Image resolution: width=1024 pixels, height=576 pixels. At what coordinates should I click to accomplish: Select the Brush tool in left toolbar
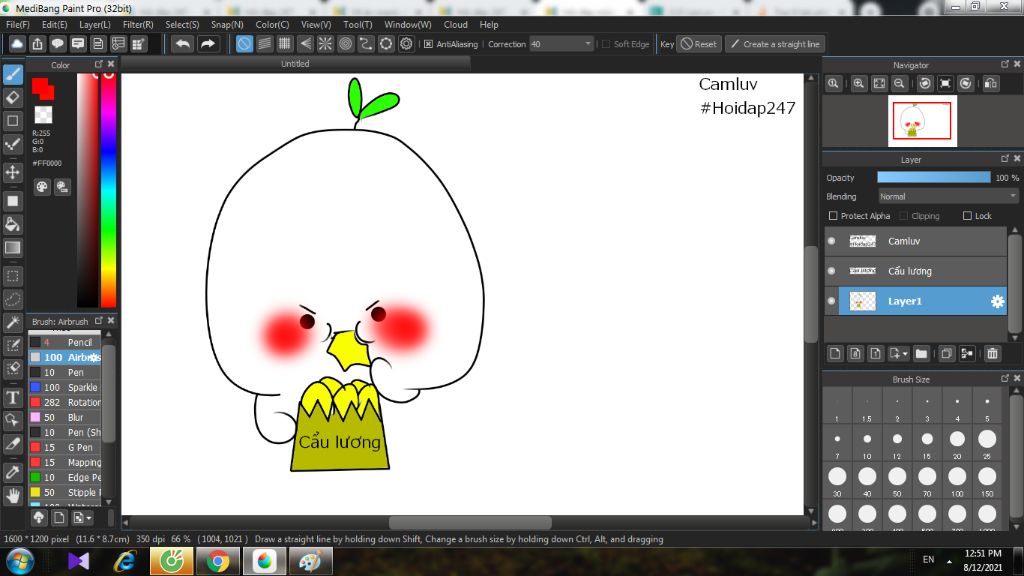coord(13,74)
